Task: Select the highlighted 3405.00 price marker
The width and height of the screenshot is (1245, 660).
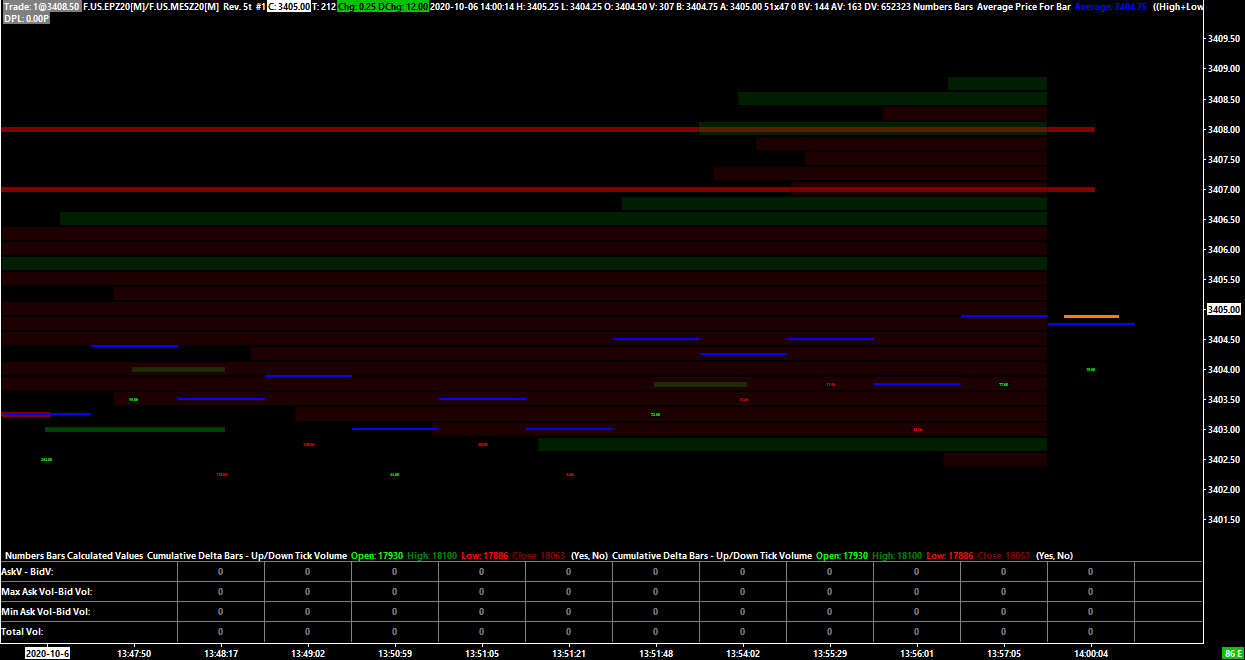Action: (1224, 310)
